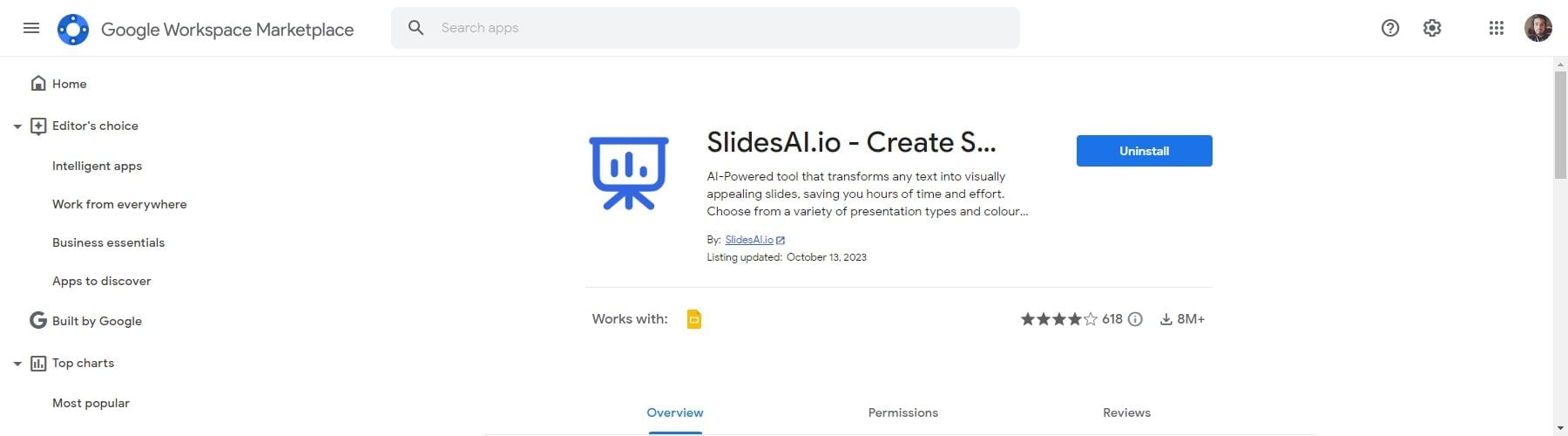Click the Google Workspace Marketplace logo
Viewport: 1568px width, 436px height.
tap(73, 30)
